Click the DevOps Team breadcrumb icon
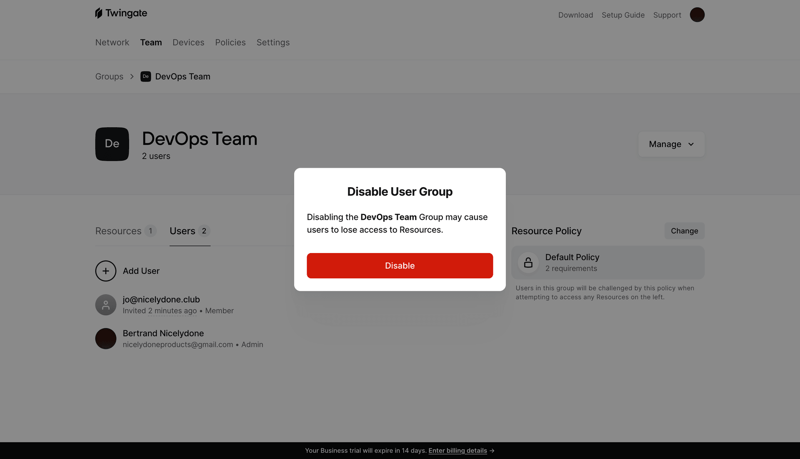Screen dimensions: 800x459 coord(145,76)
